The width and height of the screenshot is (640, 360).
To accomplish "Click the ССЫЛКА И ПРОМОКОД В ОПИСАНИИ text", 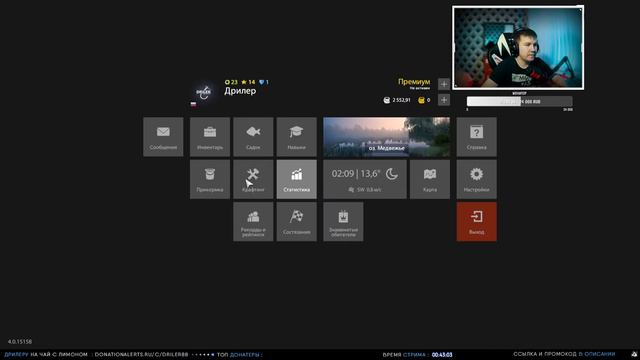I will pyautogui.click(x=564, y=354).
